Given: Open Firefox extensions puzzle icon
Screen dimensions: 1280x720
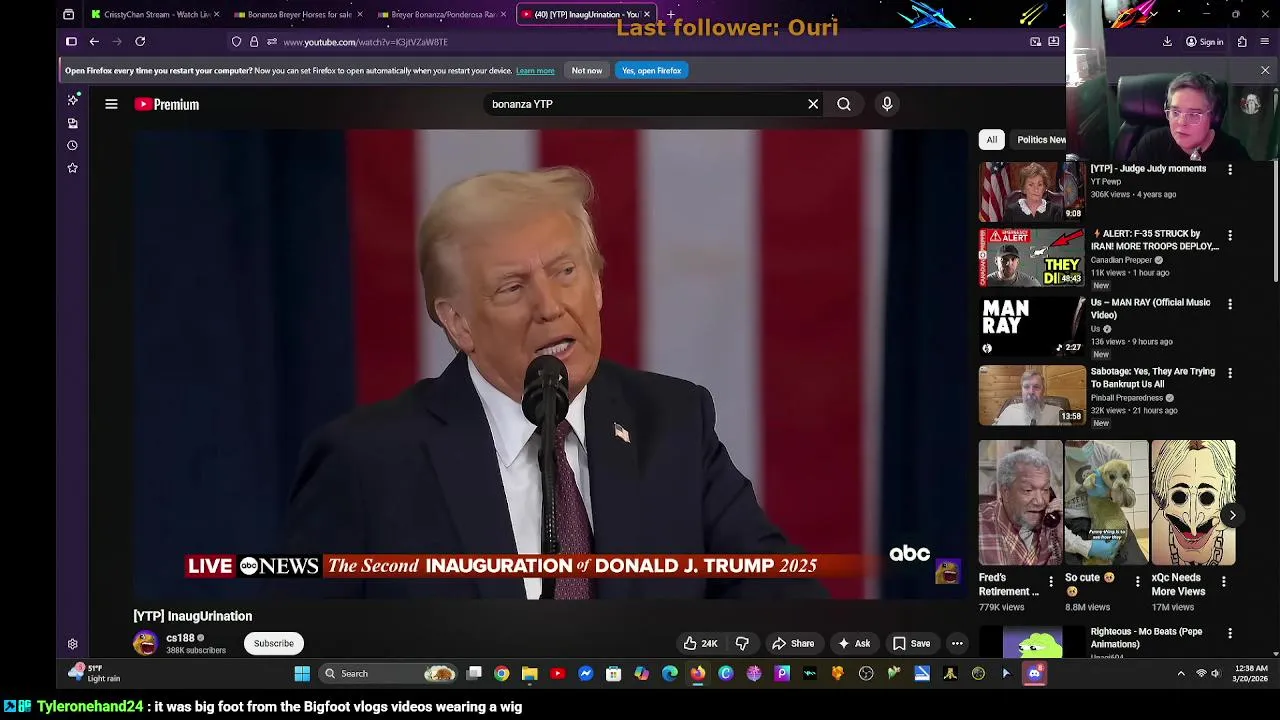Looking at the screenshot, I should pyautogui.click(x=1242, y=42).
